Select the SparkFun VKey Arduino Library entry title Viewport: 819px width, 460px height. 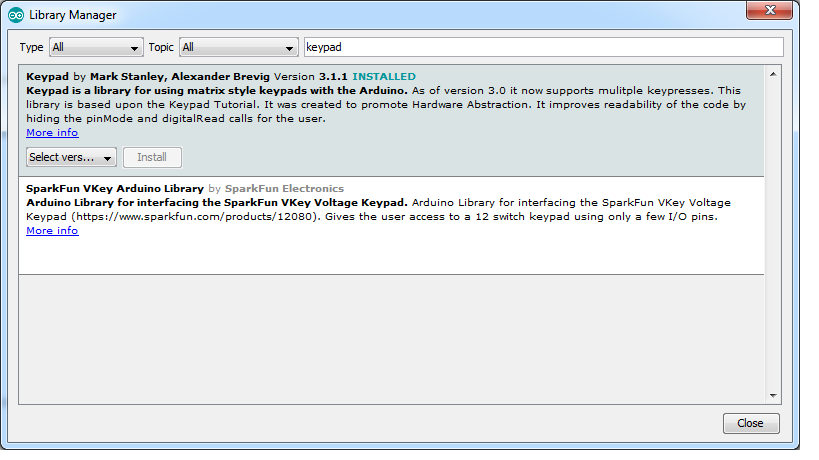coord(115,188)
